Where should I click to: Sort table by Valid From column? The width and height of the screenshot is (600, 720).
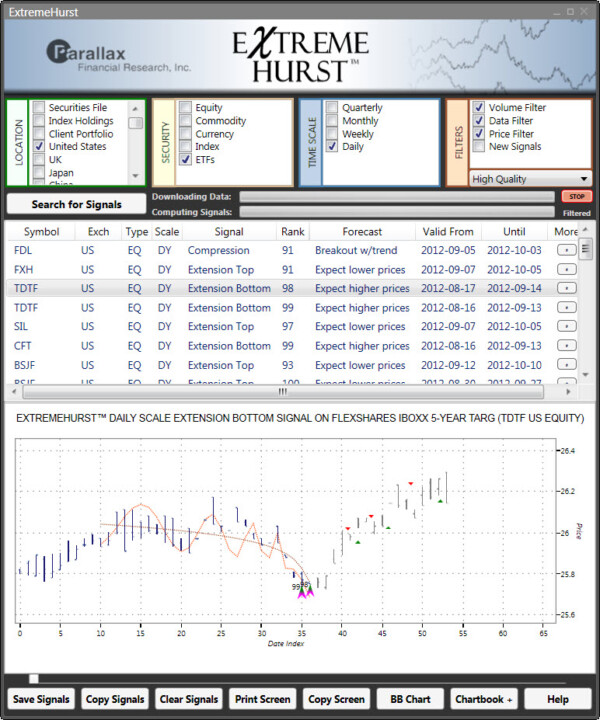(448, 232)
